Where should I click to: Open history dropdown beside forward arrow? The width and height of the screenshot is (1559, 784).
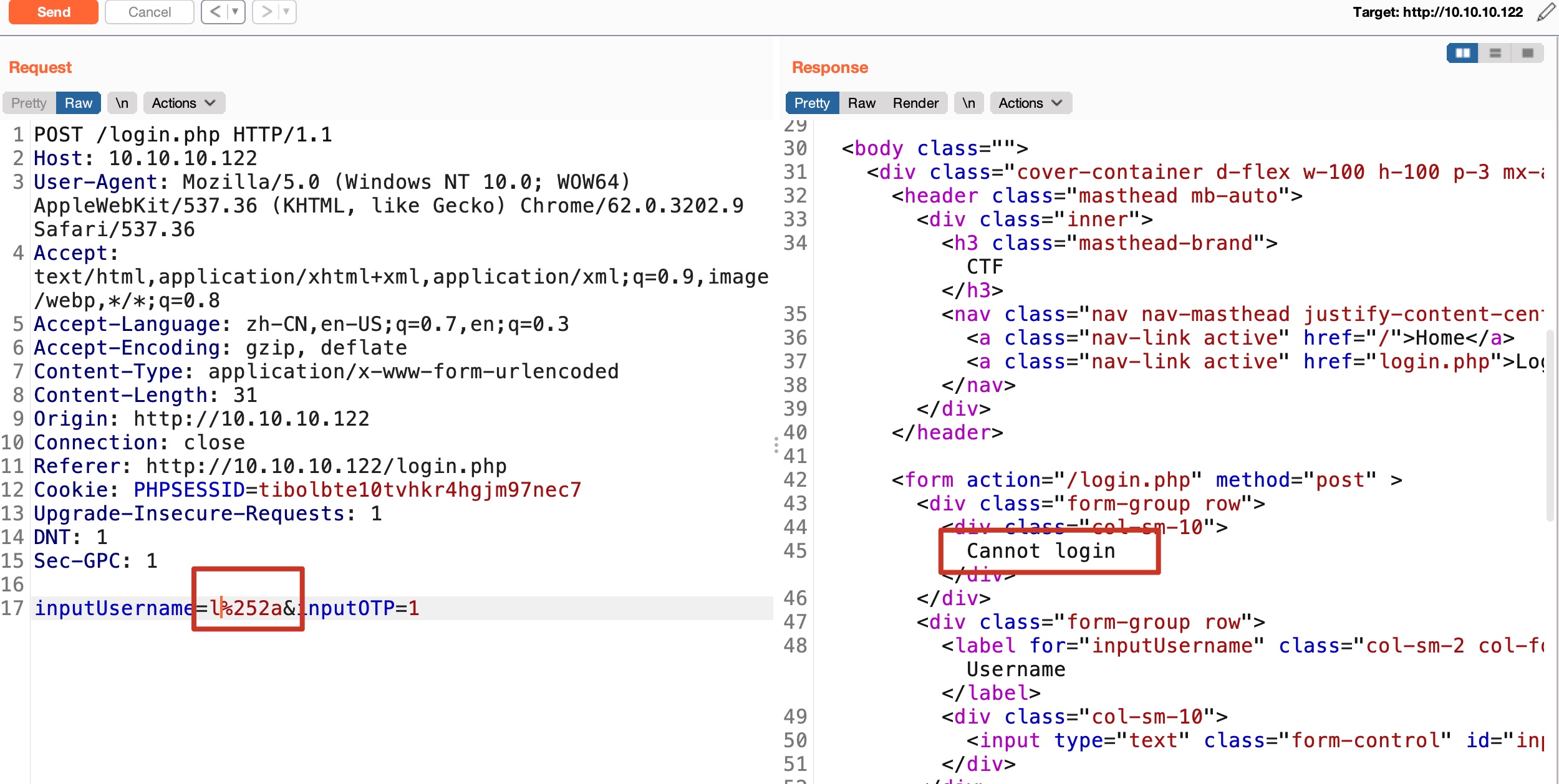point(286,12)
